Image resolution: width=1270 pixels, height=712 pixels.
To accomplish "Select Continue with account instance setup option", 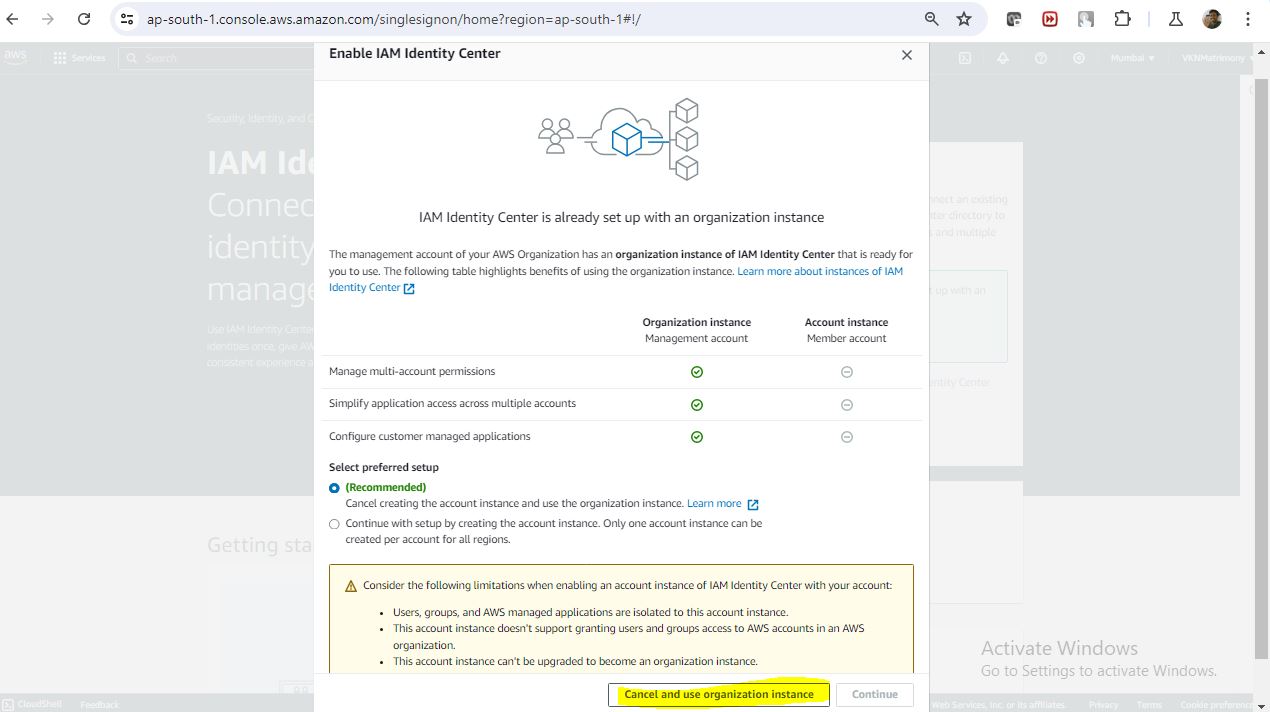I will (334, 524).
